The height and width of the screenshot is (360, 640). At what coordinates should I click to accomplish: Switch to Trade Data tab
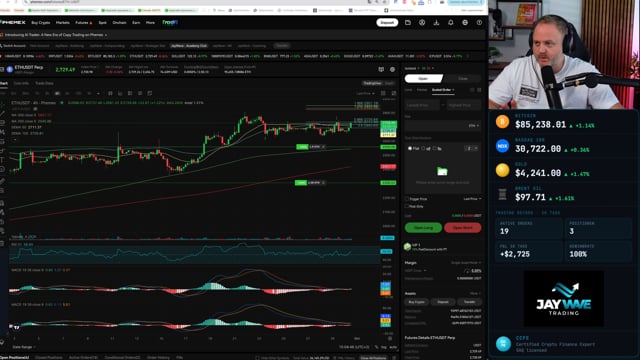click(x=44, y=83)
